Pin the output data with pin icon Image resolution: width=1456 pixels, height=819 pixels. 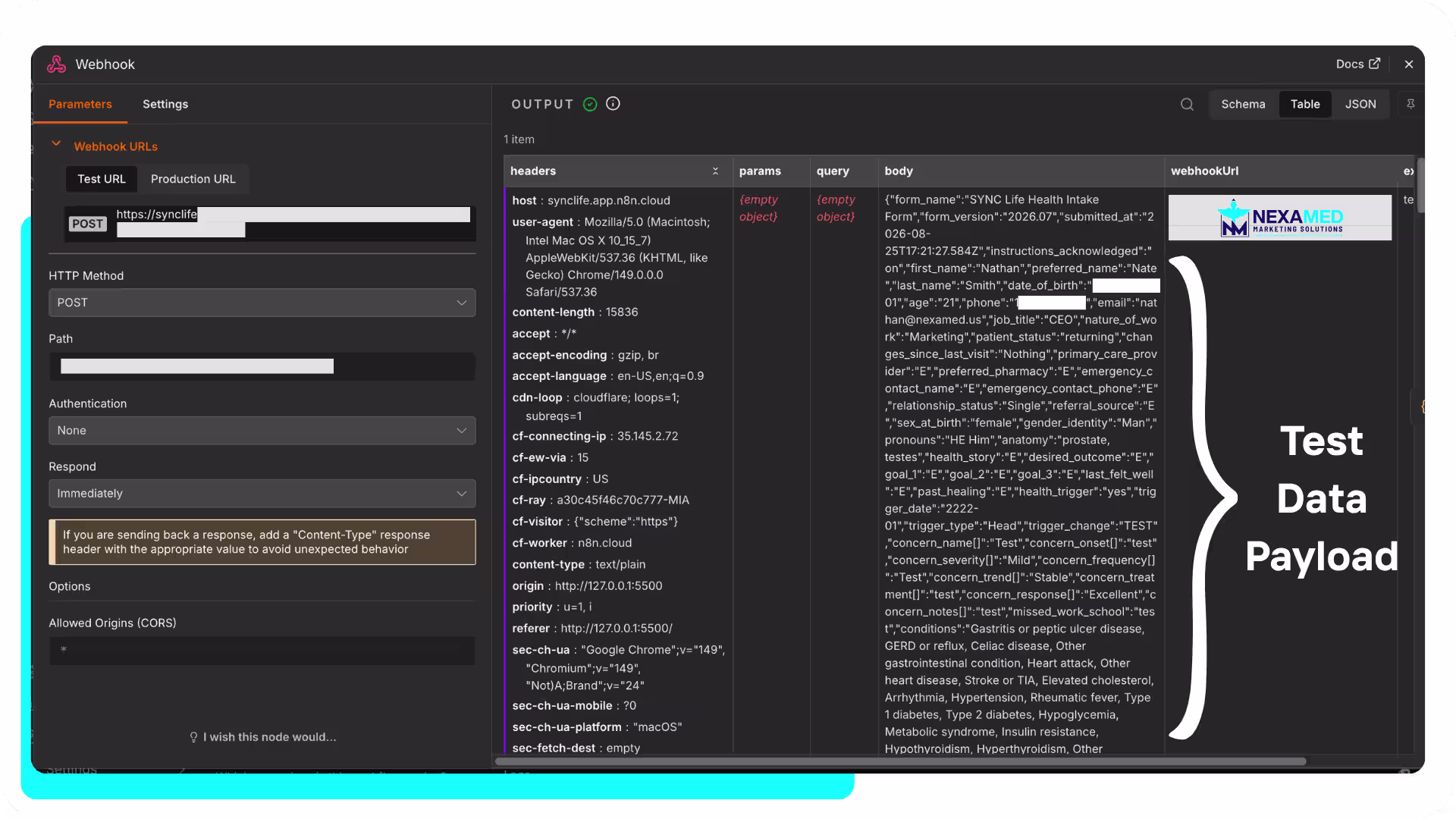point(1410,105)
